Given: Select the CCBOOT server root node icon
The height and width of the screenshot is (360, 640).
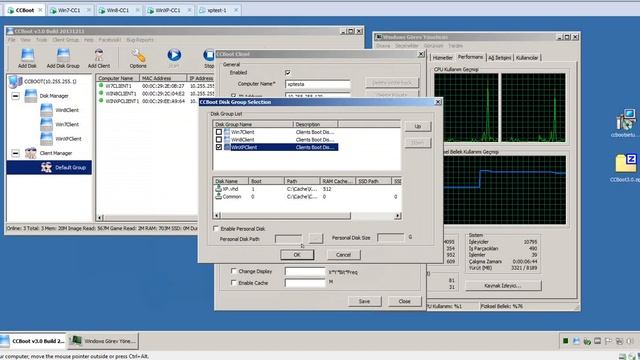Looking at the screenshot, I should (x=15, y=81).
